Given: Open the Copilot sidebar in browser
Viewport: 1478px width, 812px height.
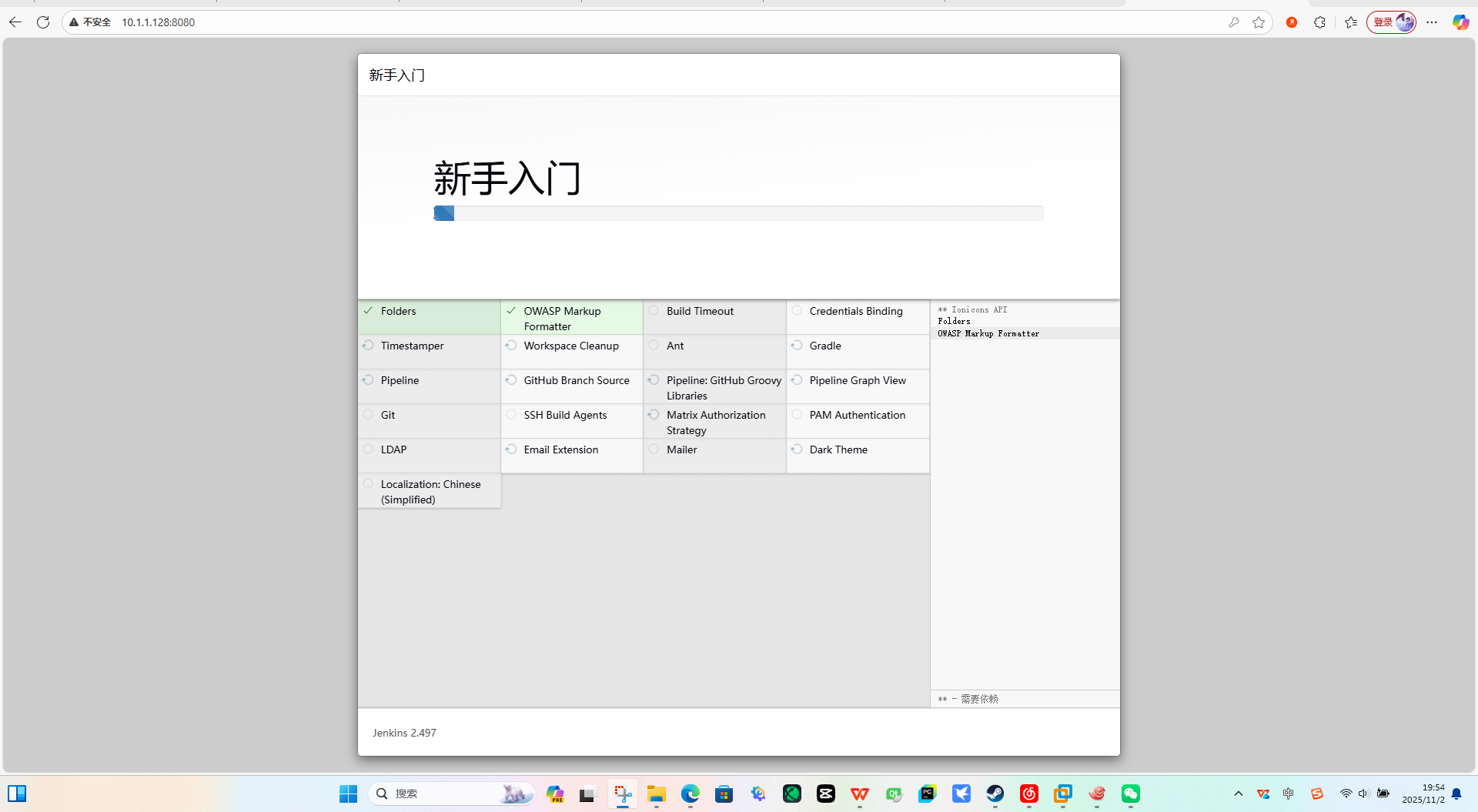Looking at the screenshot, I should (x=1460, y=22).
